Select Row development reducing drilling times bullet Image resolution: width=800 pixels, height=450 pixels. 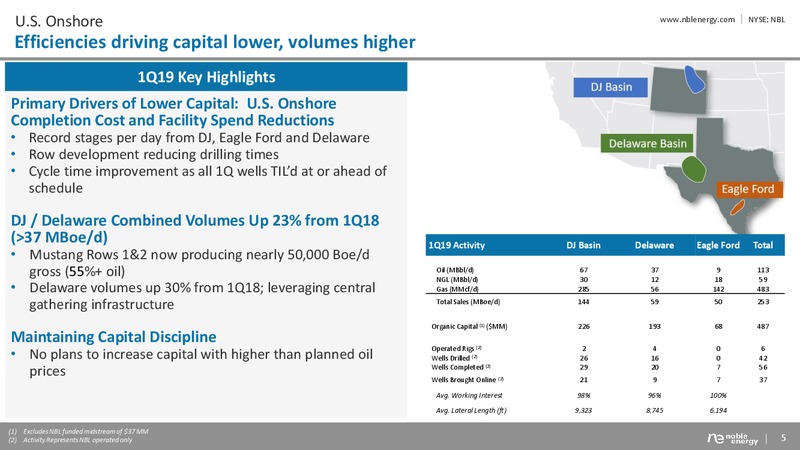click(154, 155)
